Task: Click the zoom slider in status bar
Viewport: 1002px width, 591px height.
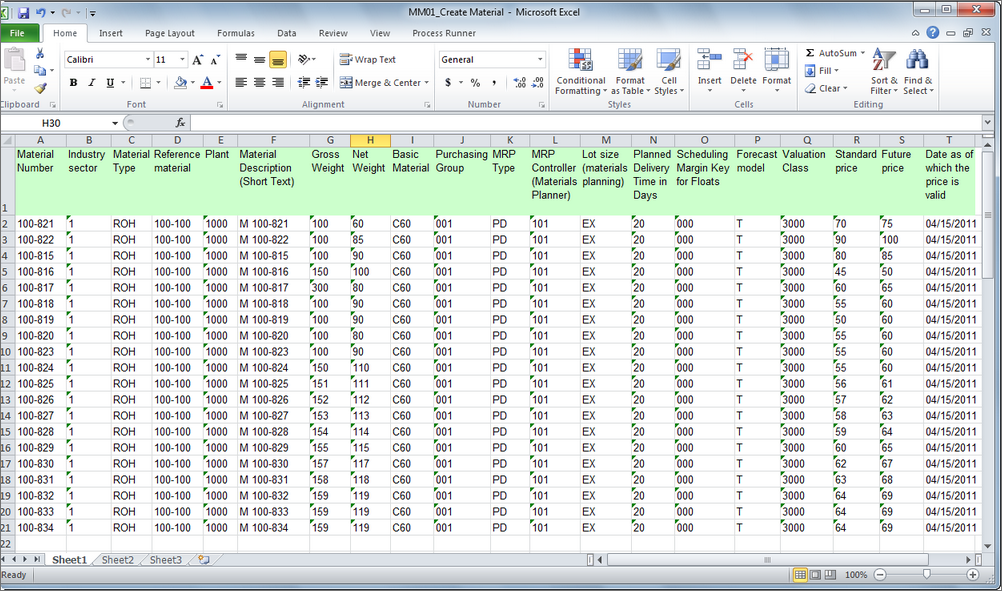Action: pyautogui.click(x=926, y=575)
